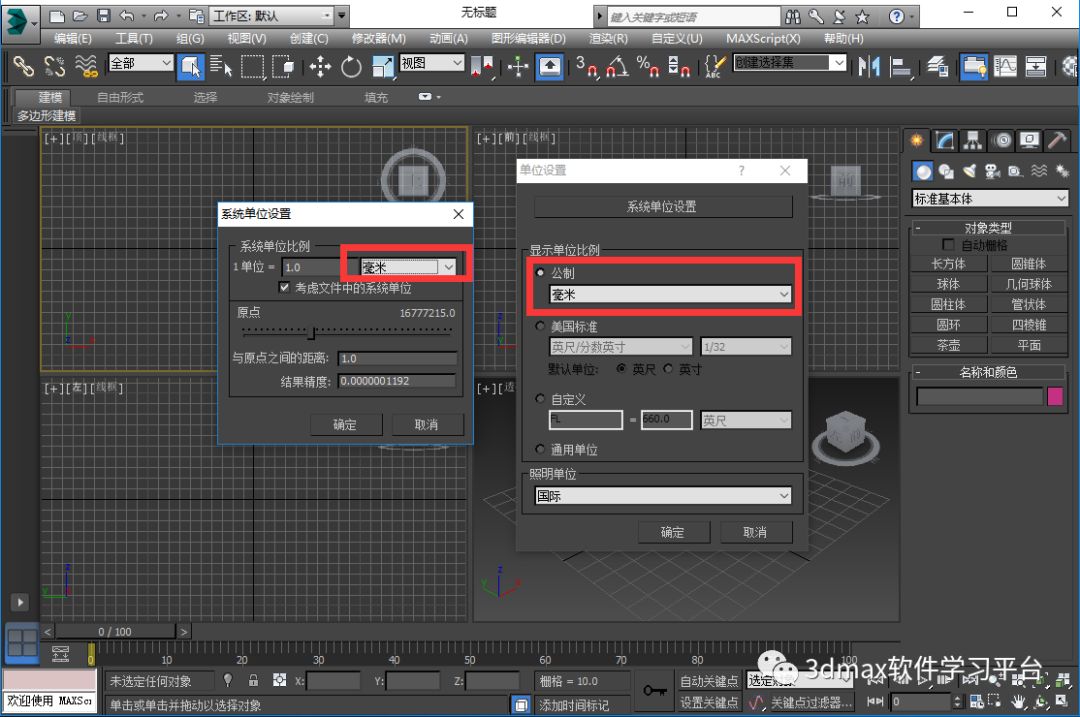Image resolution: width=1080 pixels, height=717 pixels.
Task: Create 茶壶 primitive button
Action: pyautogui.click(x=948, y=344)
